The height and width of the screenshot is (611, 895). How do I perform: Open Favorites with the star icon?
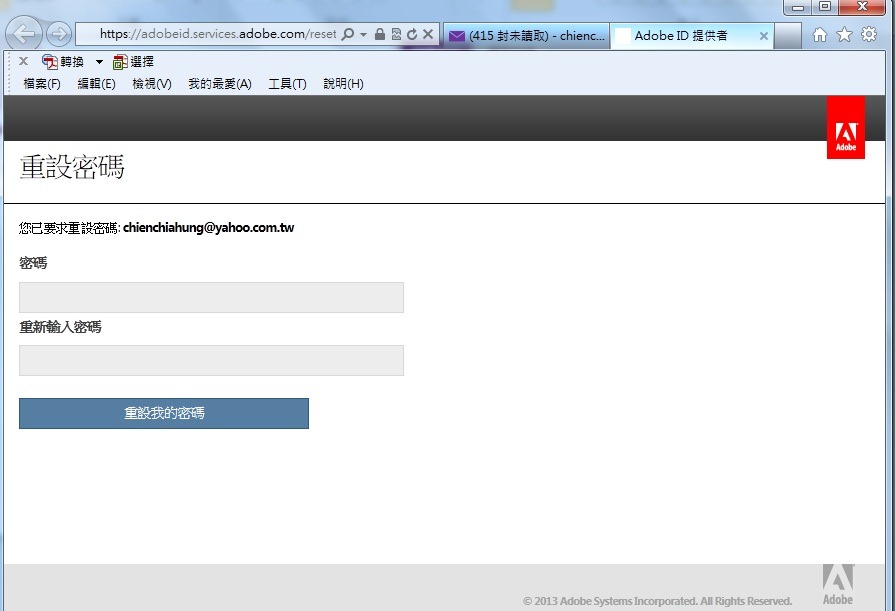(x=844, y=35)
